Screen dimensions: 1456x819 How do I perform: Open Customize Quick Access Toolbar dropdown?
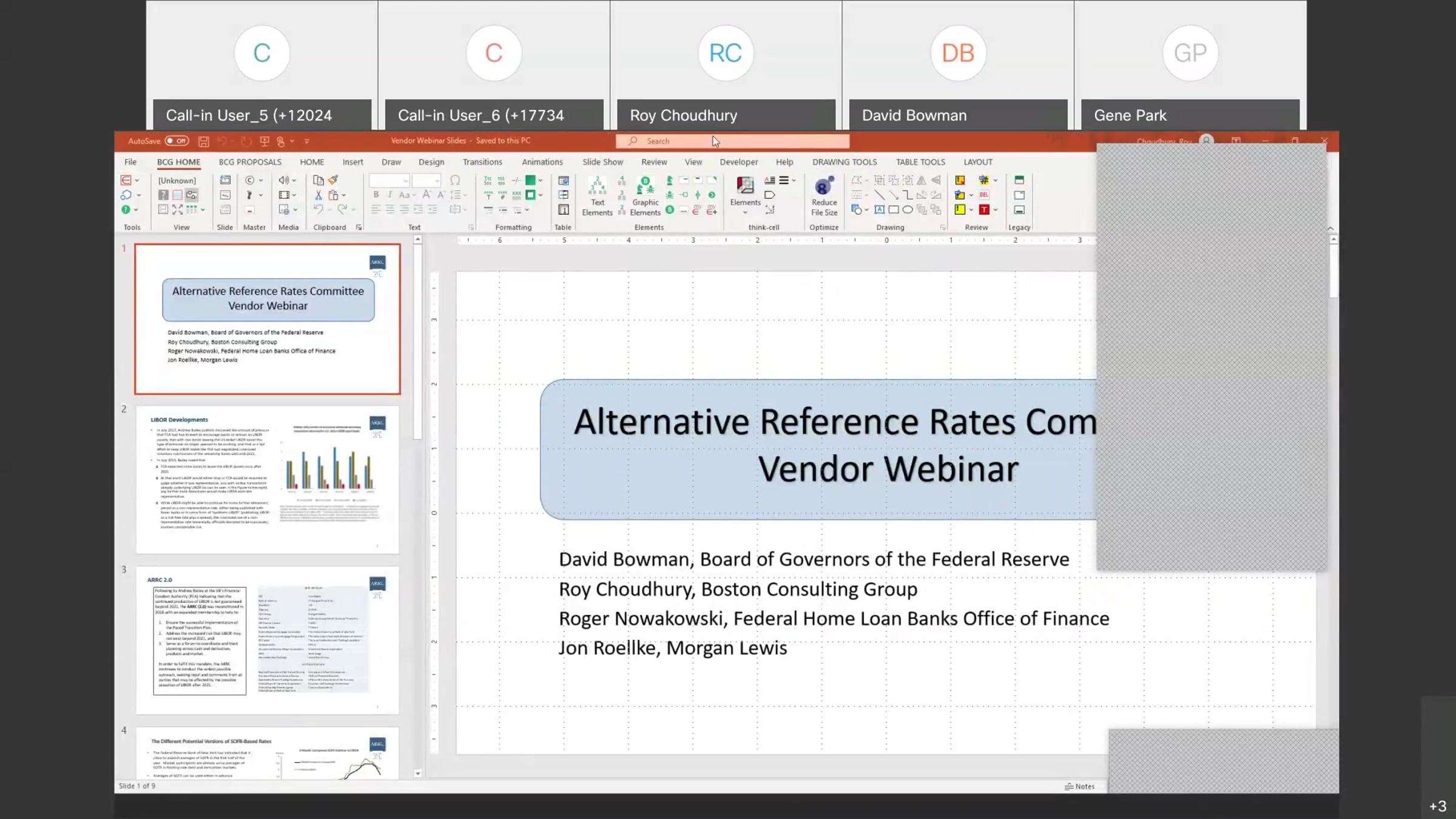click(307, 141)
